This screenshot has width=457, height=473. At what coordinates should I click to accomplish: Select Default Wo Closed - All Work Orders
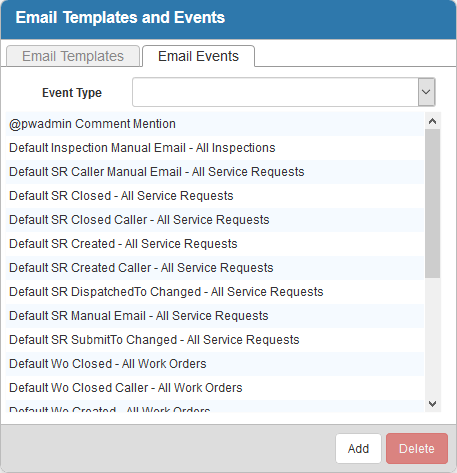[215, 364]
